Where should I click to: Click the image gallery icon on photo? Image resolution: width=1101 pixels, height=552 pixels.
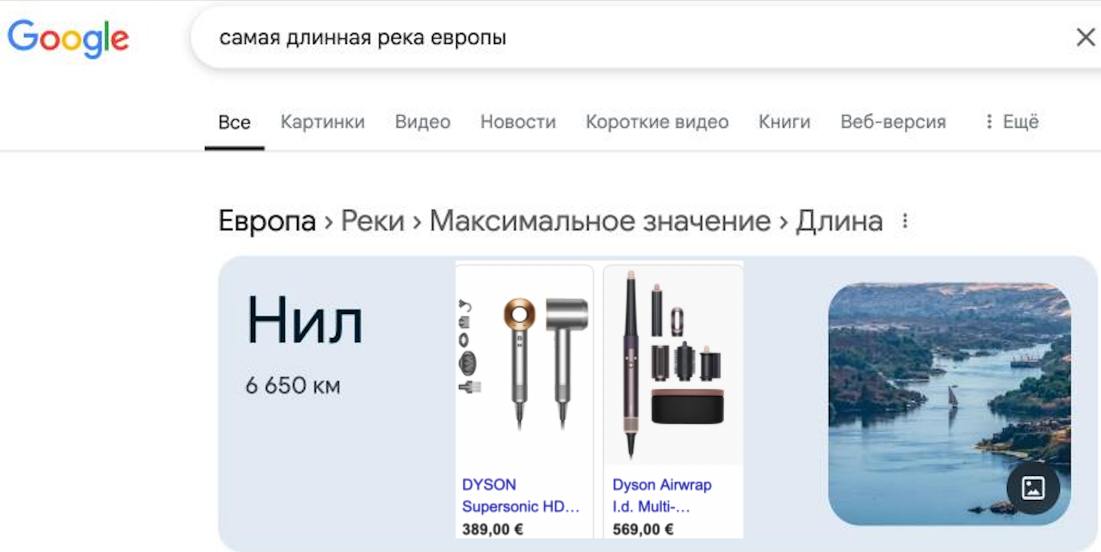coord(1033,488)
